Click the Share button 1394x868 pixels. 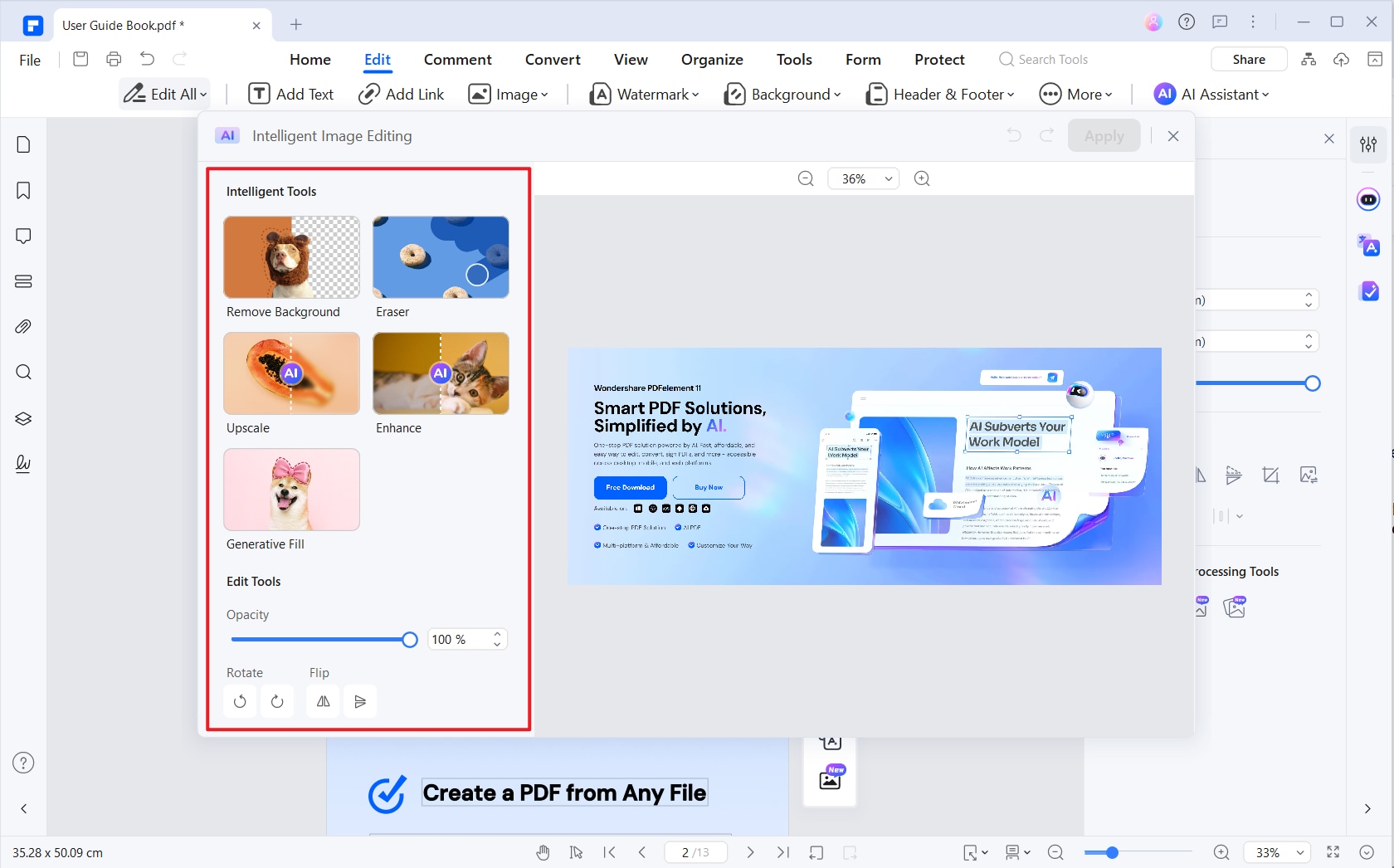1249,59
